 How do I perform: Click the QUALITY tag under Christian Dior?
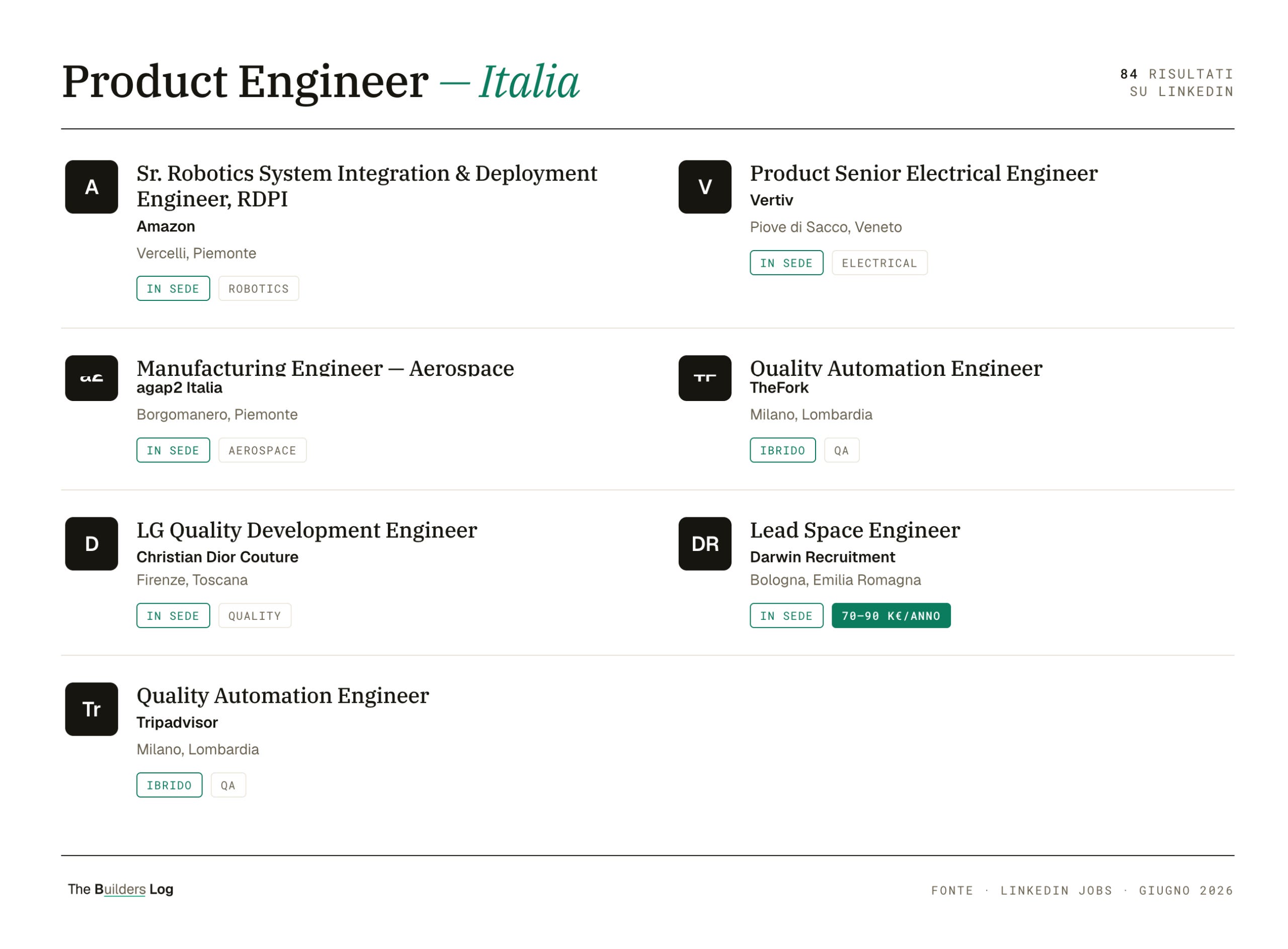[255, 616]
